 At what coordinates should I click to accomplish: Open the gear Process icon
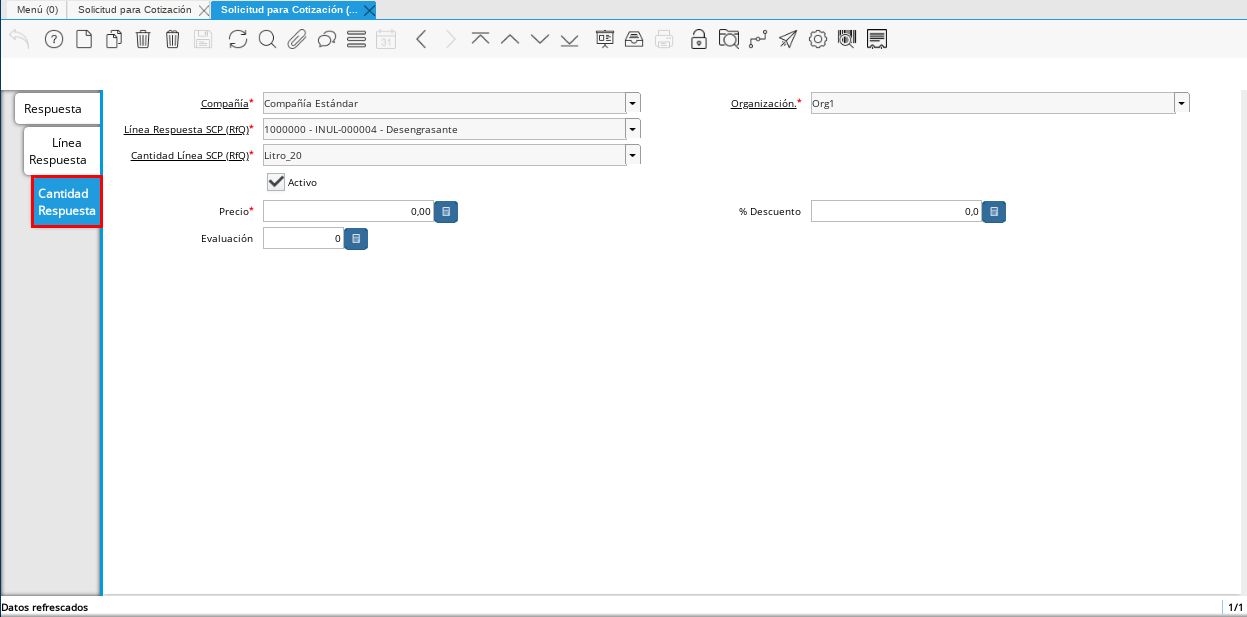[x=817, y=39]
